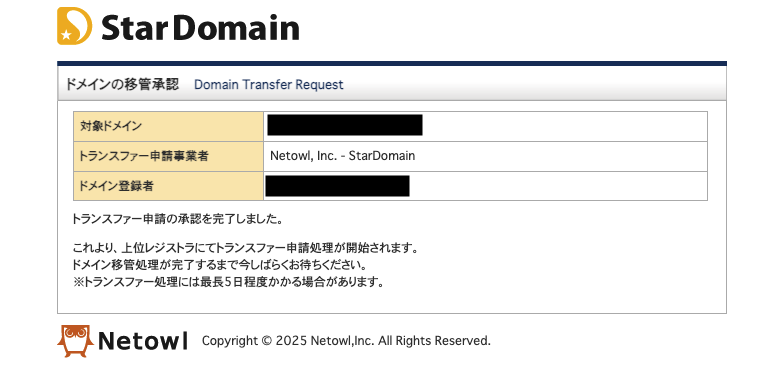The height and width of the screenshot is (385, 765).
Task: Click the ドメイン登録者 label cell
Action: tap(168, 186)
